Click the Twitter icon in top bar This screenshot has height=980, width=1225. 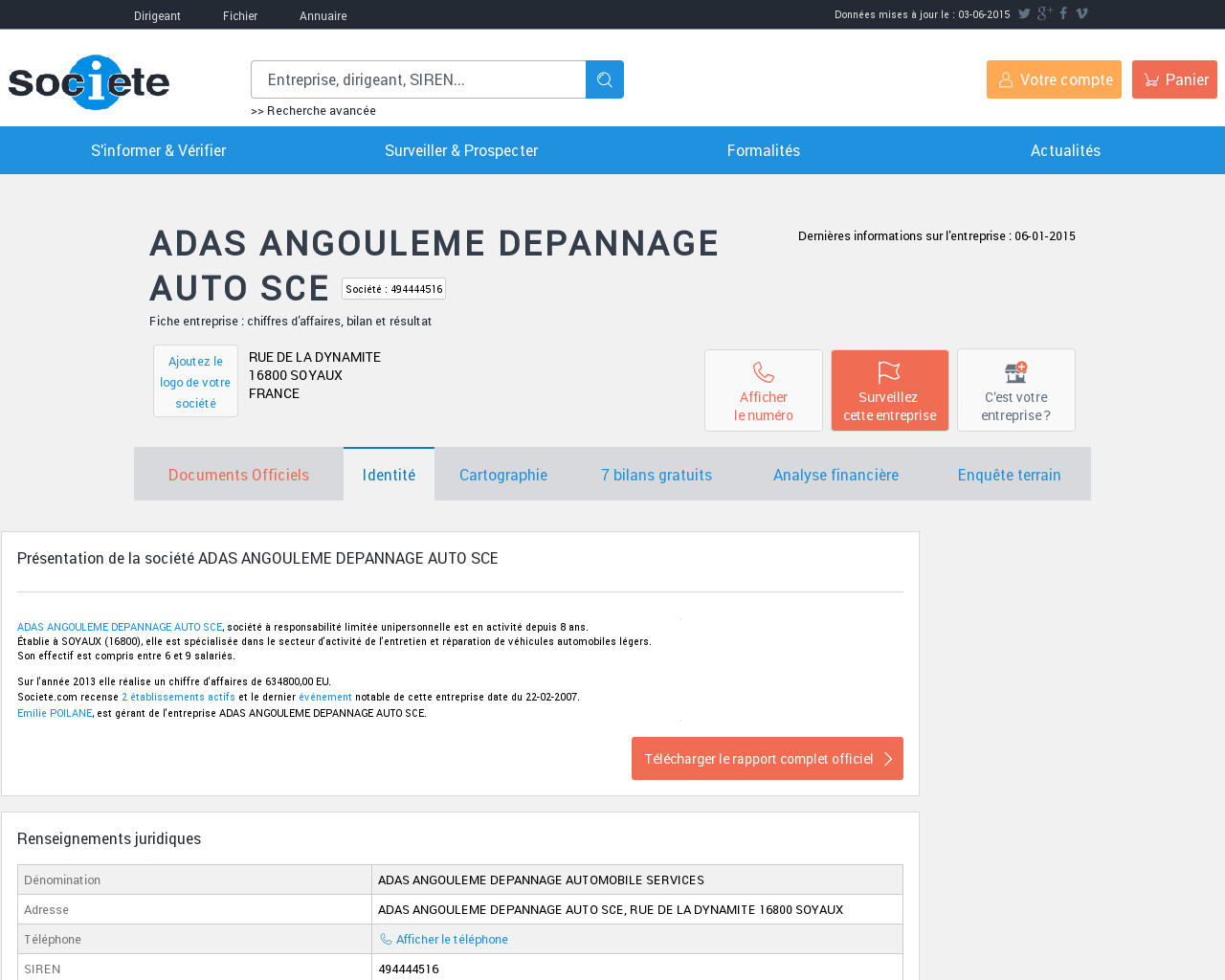pyautogui.click(x=1024, y=13)
